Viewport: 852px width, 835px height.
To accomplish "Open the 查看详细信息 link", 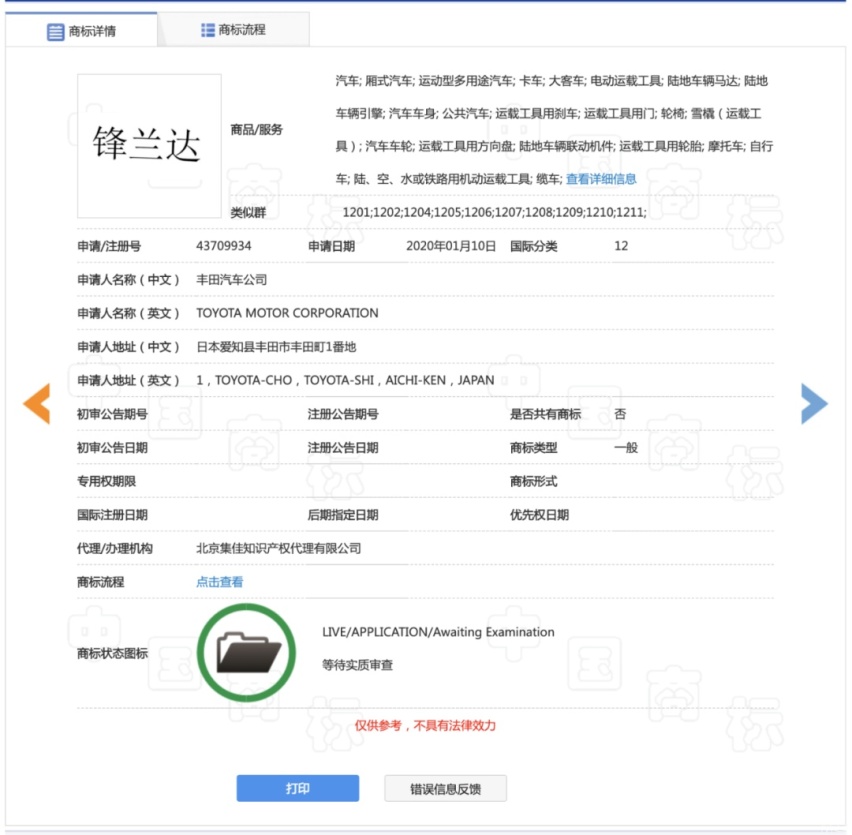I will click(601, 179).
